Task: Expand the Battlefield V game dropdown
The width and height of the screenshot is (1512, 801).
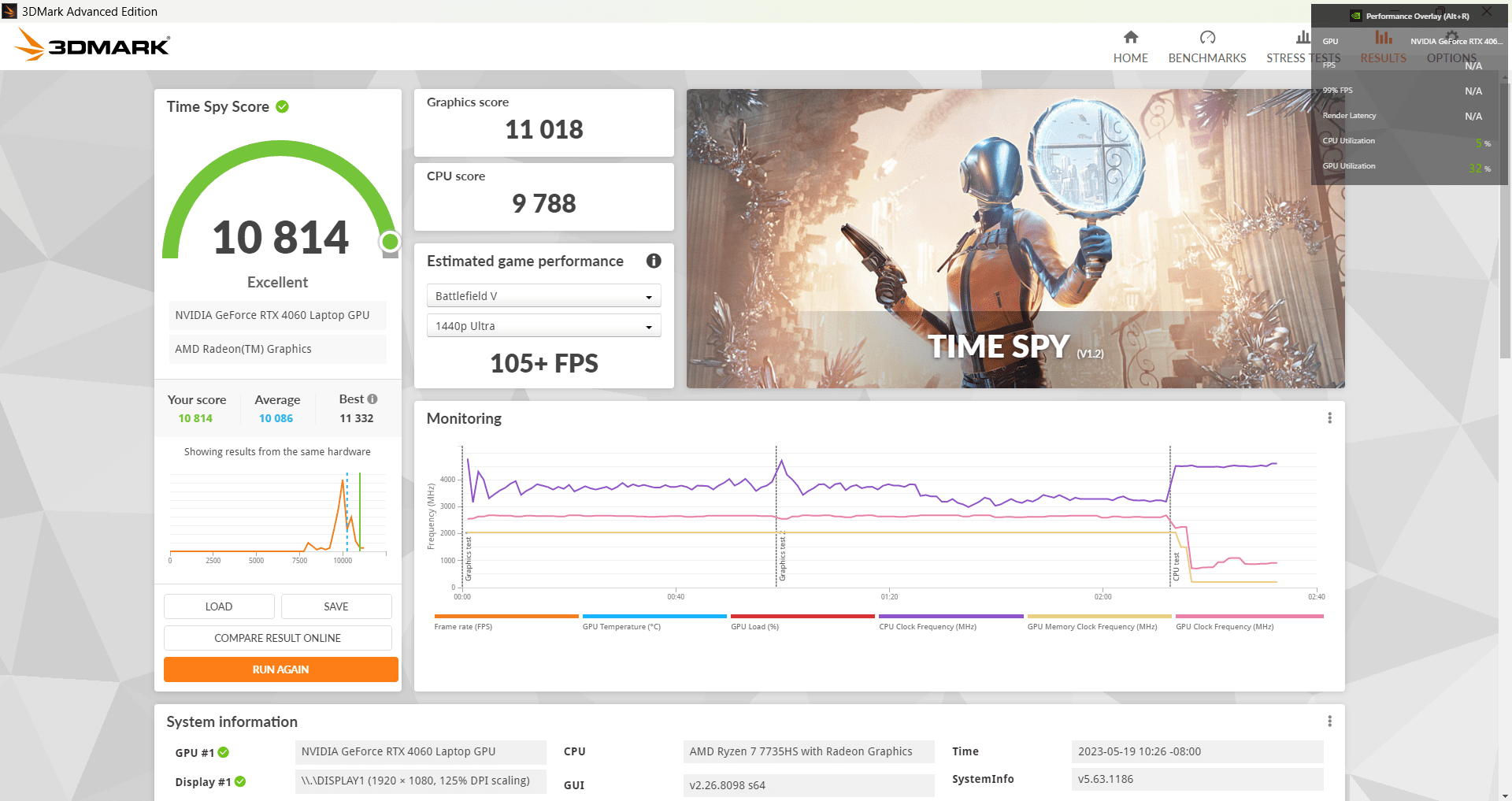Action: [x=543, y=296]
